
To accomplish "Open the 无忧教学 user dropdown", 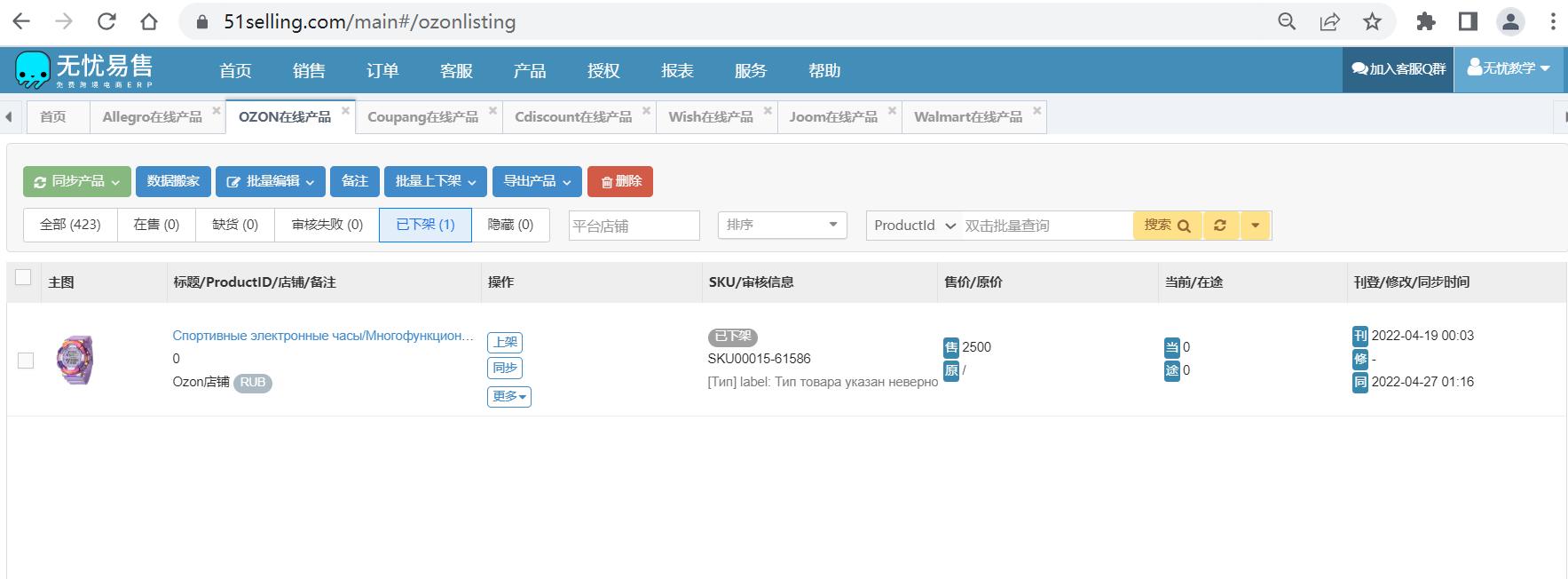I will tap(1509, 68).
